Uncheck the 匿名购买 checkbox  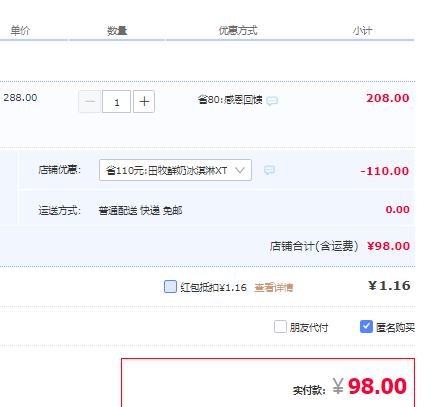(x=366, y=327)
